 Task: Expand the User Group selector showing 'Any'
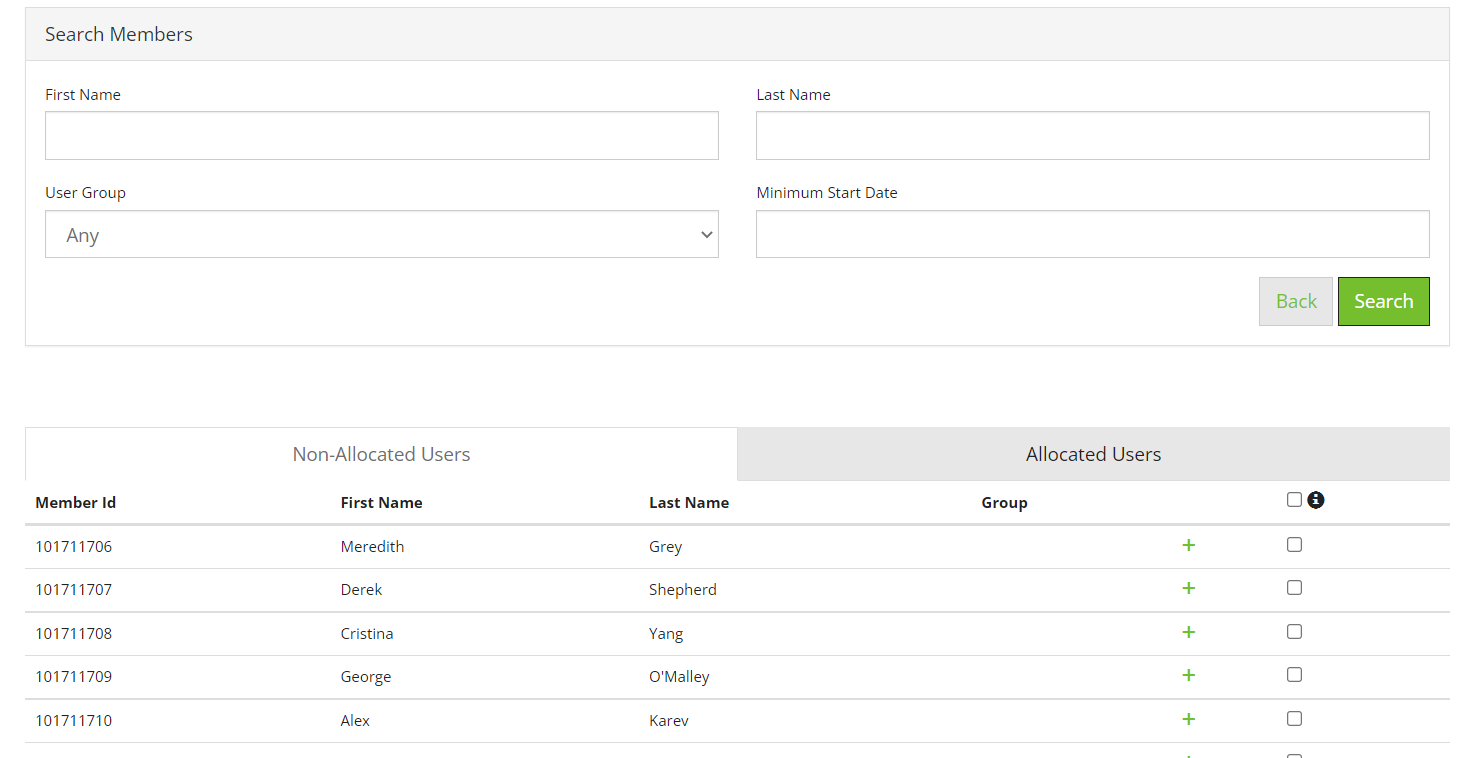(x=381, y=234)
